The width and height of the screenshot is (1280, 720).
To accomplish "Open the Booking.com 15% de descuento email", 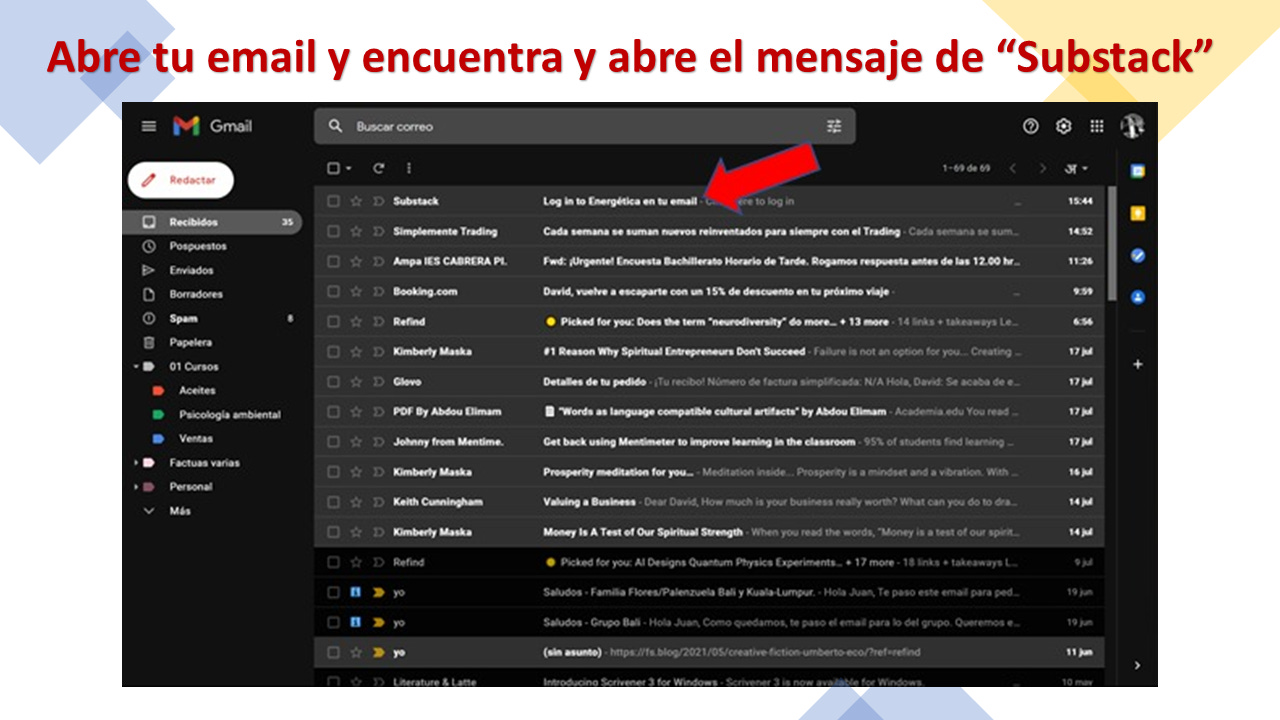I will pos(709,291).
